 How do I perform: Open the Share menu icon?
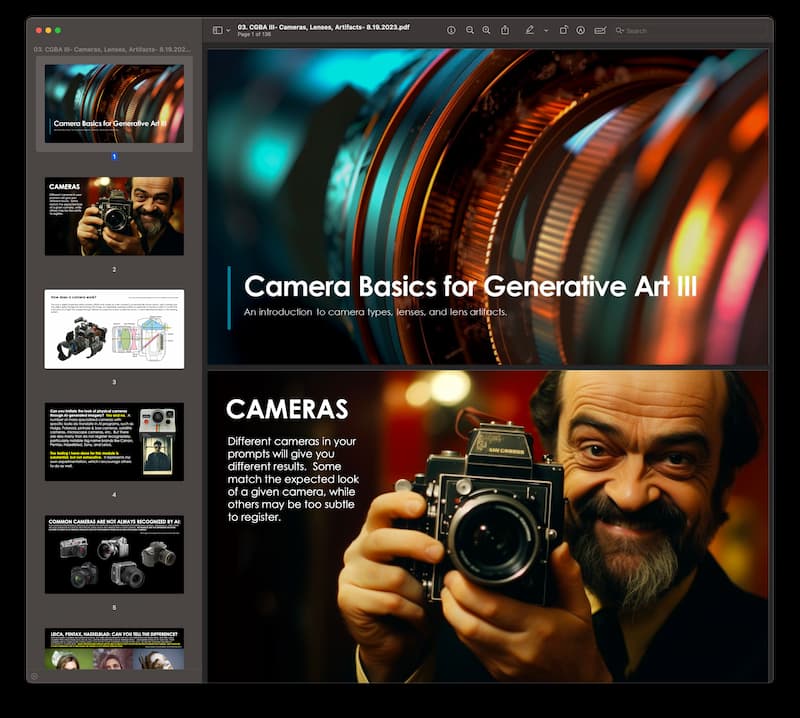[505, 31]
